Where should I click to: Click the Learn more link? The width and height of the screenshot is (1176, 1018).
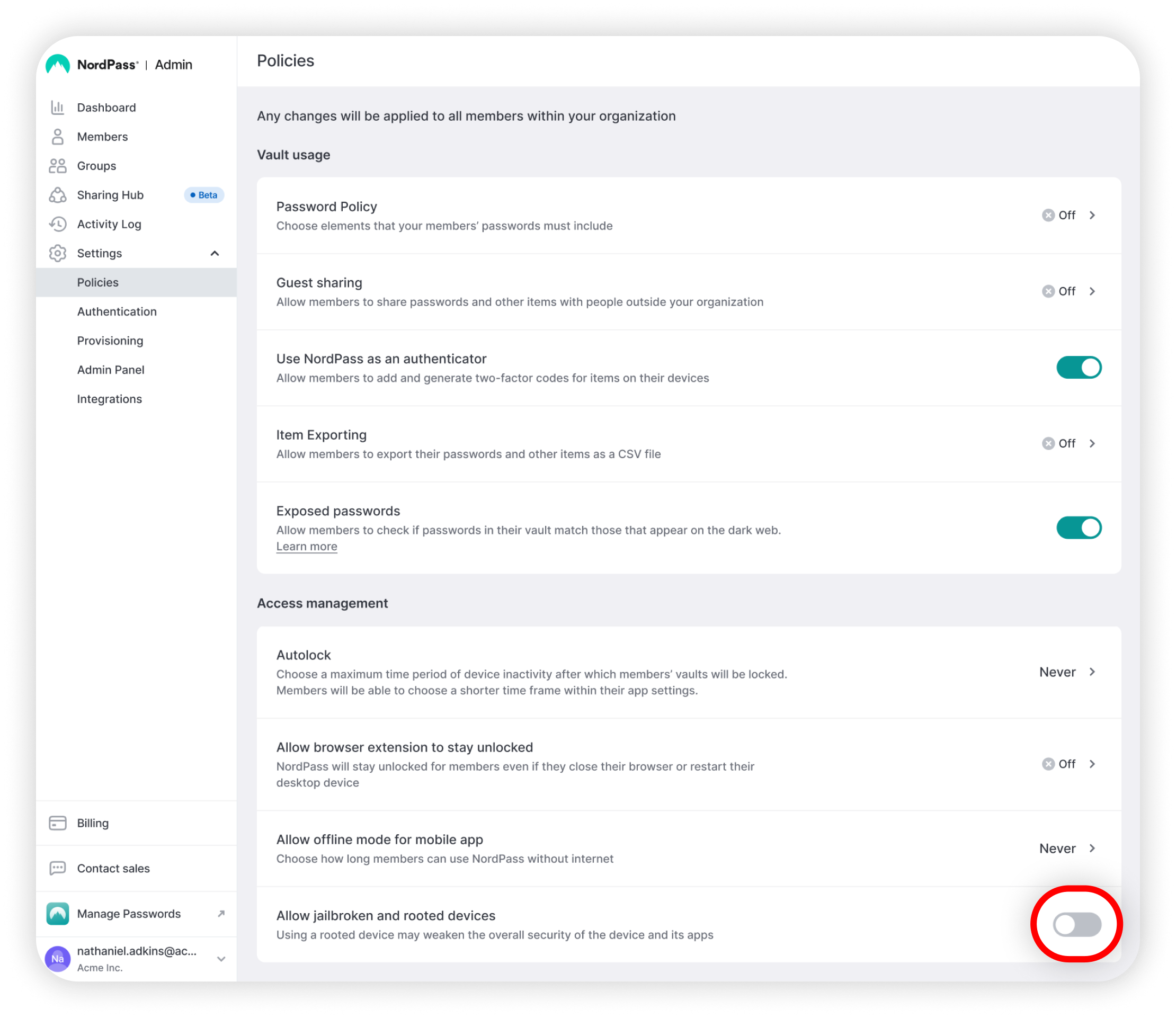pyautogui.click(x=307, y=547)
